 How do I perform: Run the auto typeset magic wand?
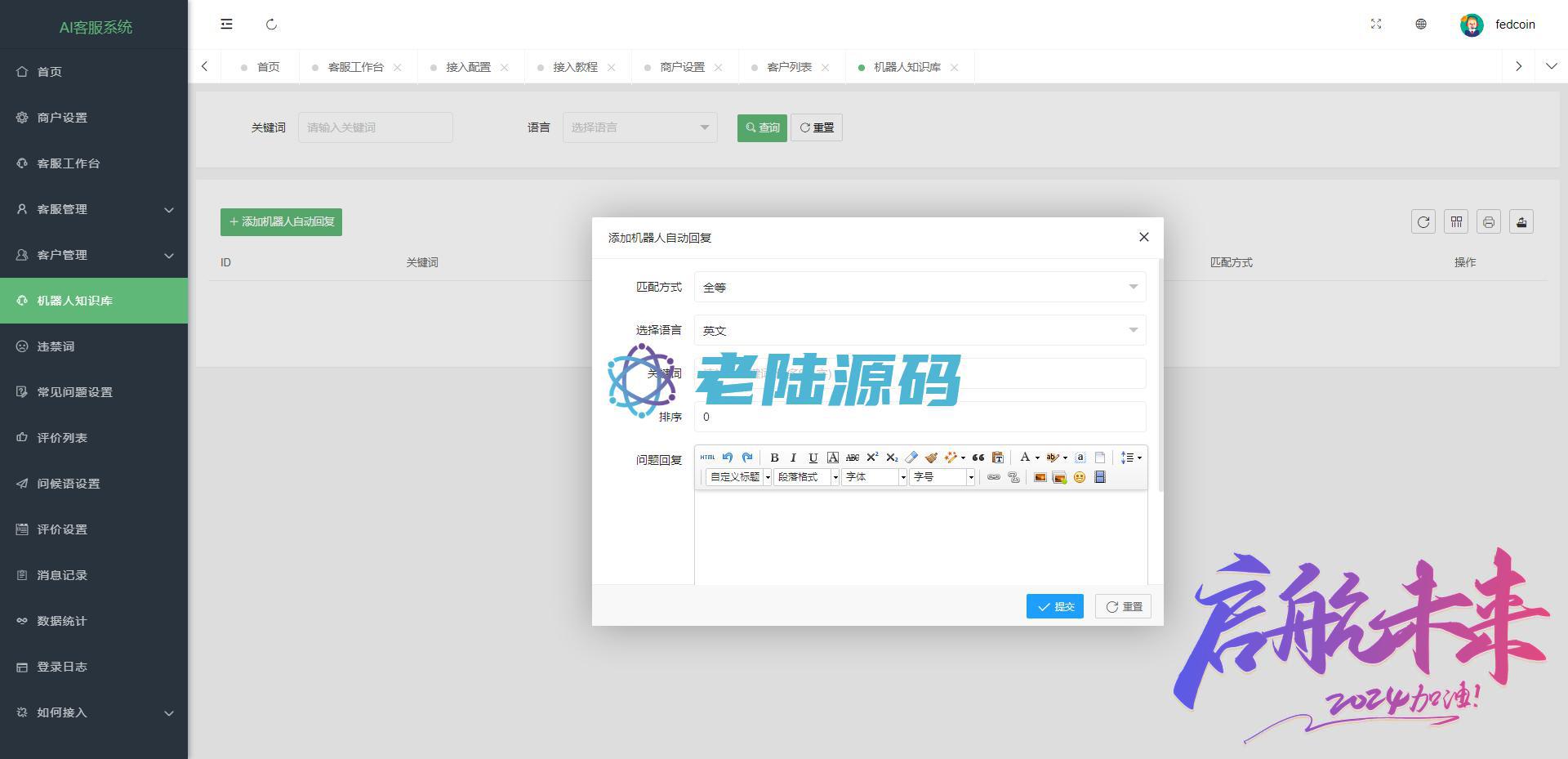(x=951, y=458)
